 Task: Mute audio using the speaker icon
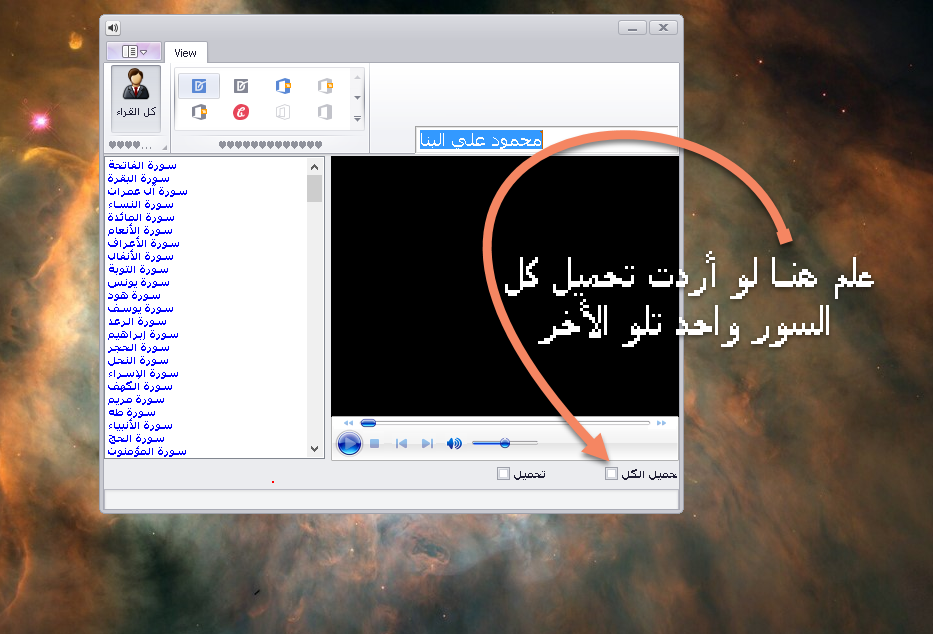point(454,443)
